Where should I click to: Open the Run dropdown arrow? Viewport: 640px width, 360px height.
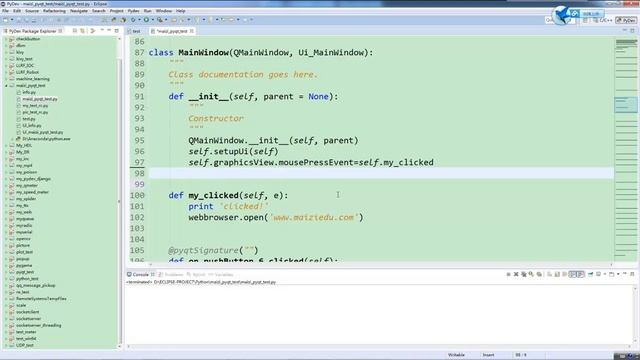click(x=152, y=20)
